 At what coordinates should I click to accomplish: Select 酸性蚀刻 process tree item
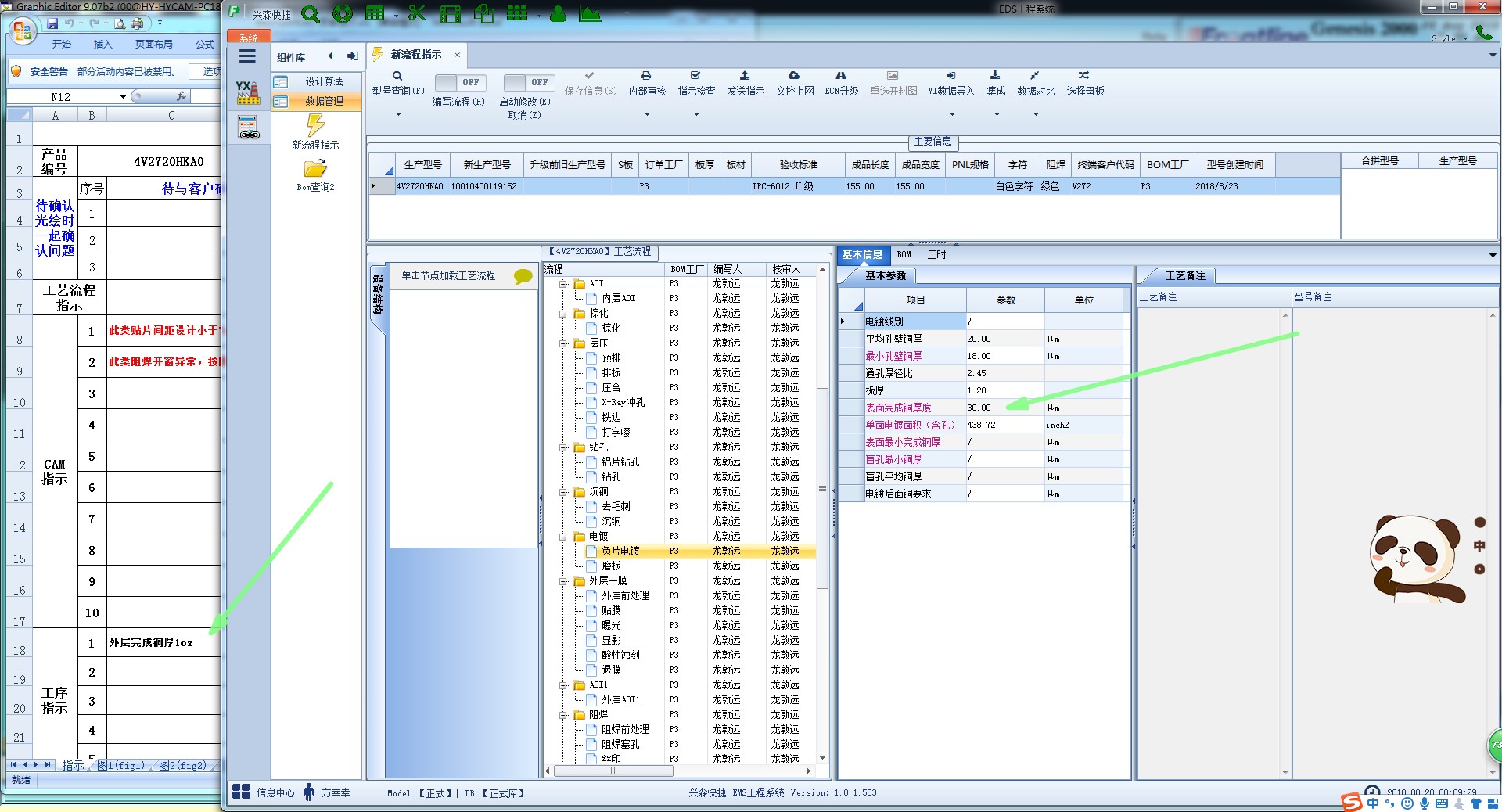[620, 656]
